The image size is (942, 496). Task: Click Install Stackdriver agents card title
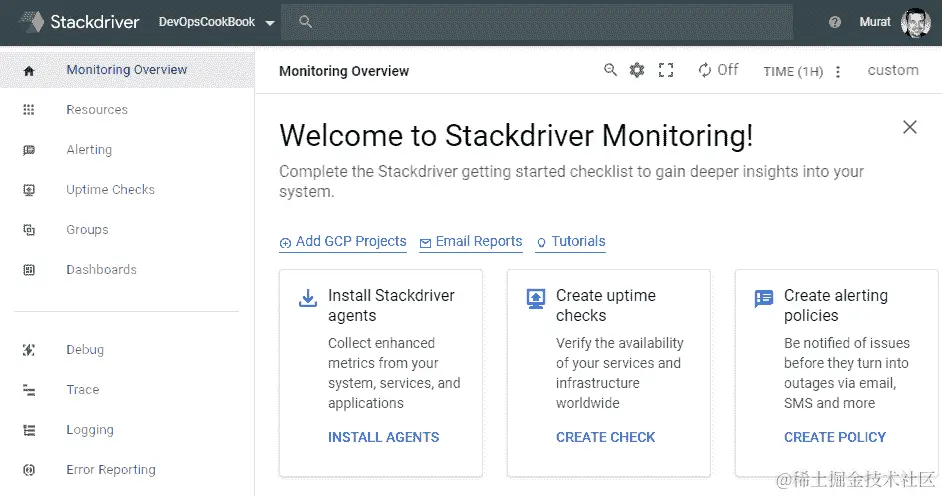(391, 305)
